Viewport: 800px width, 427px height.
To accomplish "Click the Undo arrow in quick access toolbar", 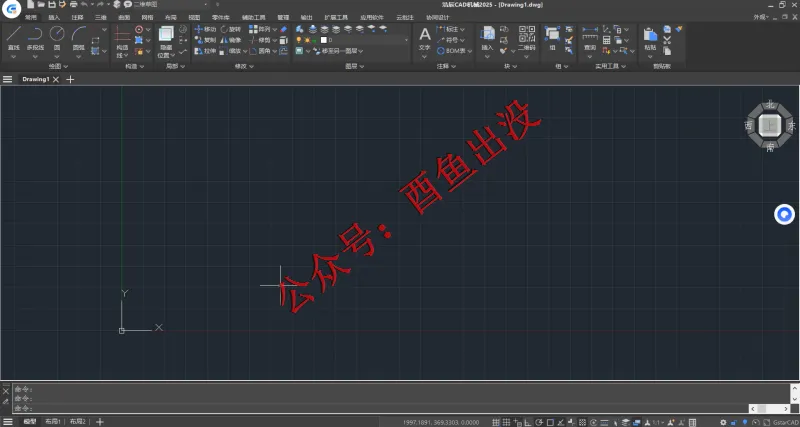I will point(84,5).
